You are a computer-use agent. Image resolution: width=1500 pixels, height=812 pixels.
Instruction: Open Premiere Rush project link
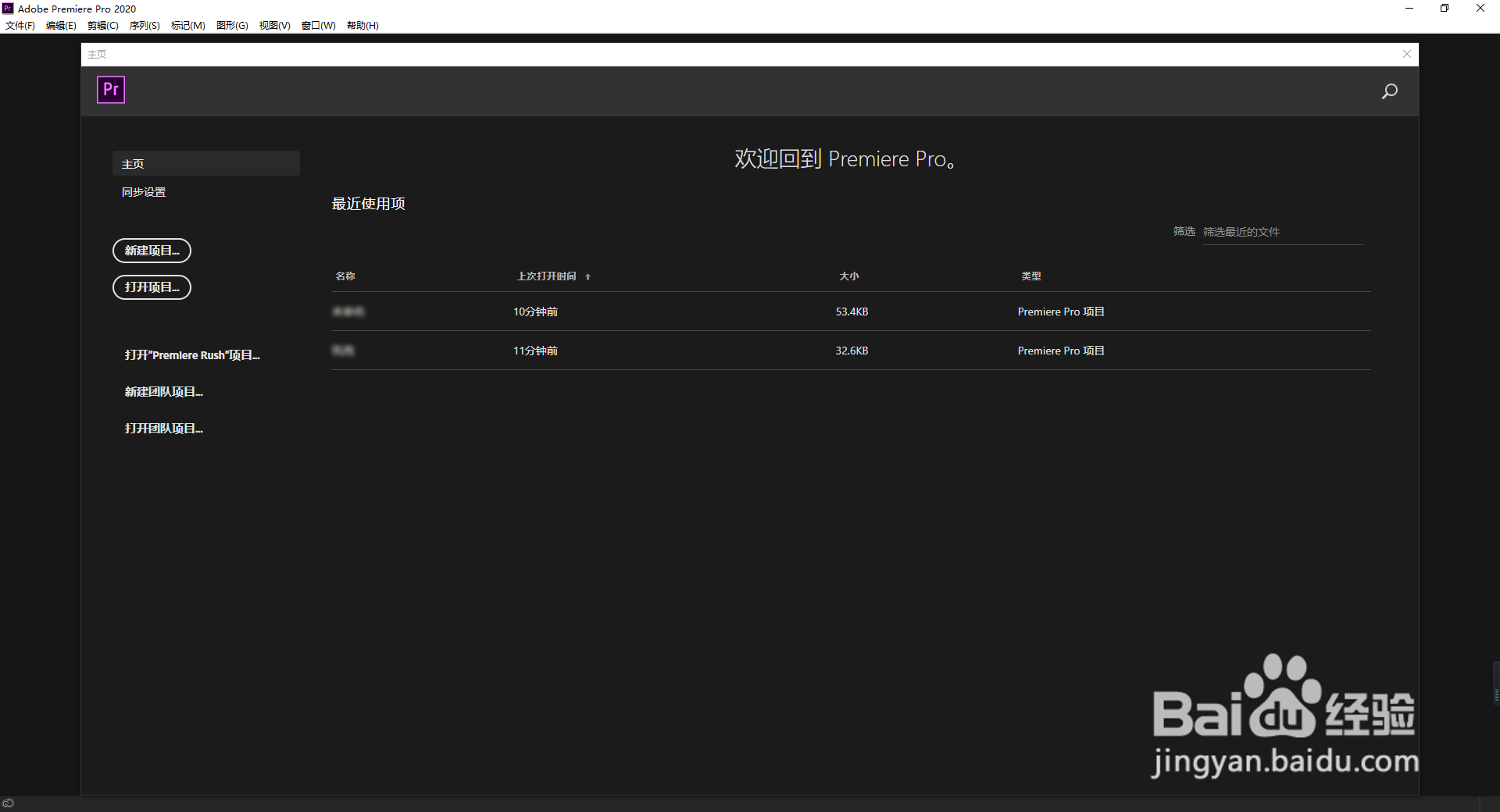192,355
